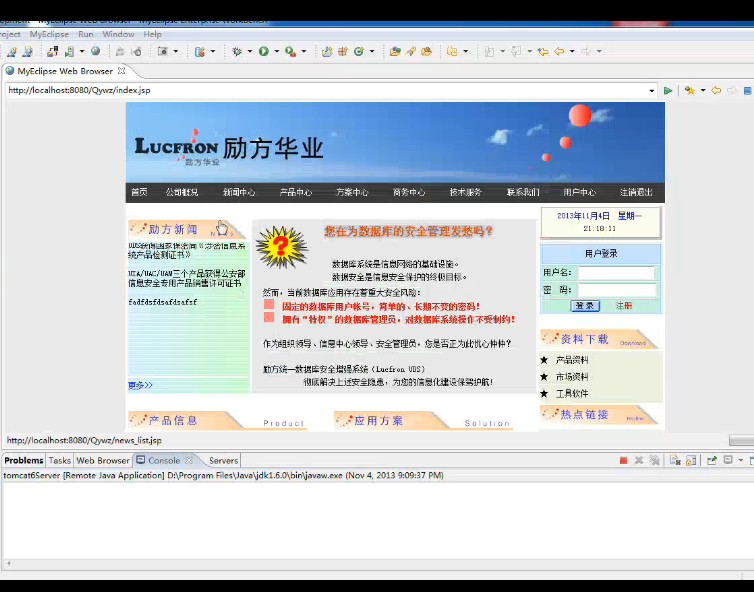Click the 首页 navigation link
Image resolution: width=754 pixels, height=592 pixels.
tap(139, 192)
